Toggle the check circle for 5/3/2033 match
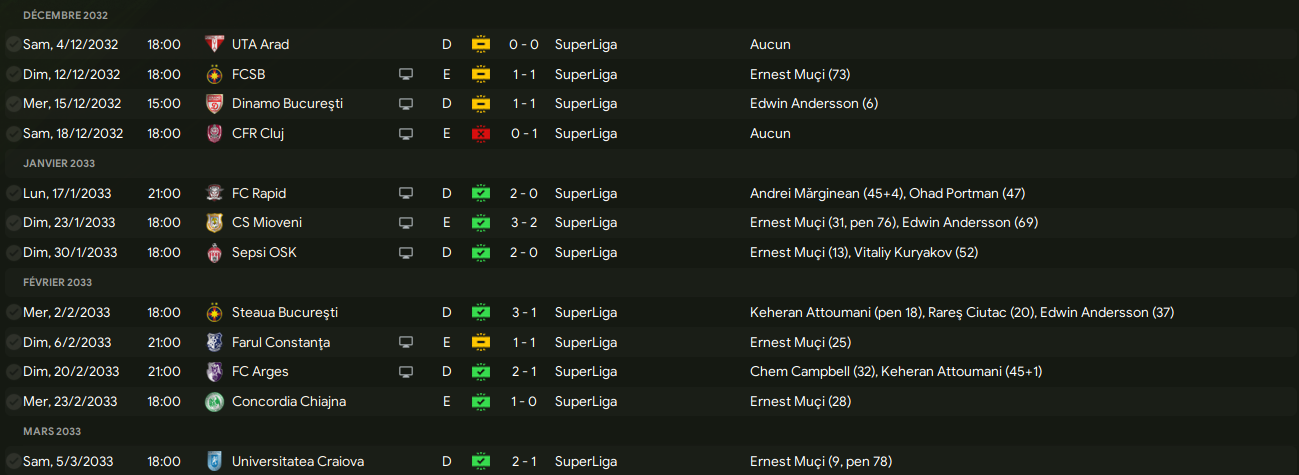 click(x=12, y=462)
